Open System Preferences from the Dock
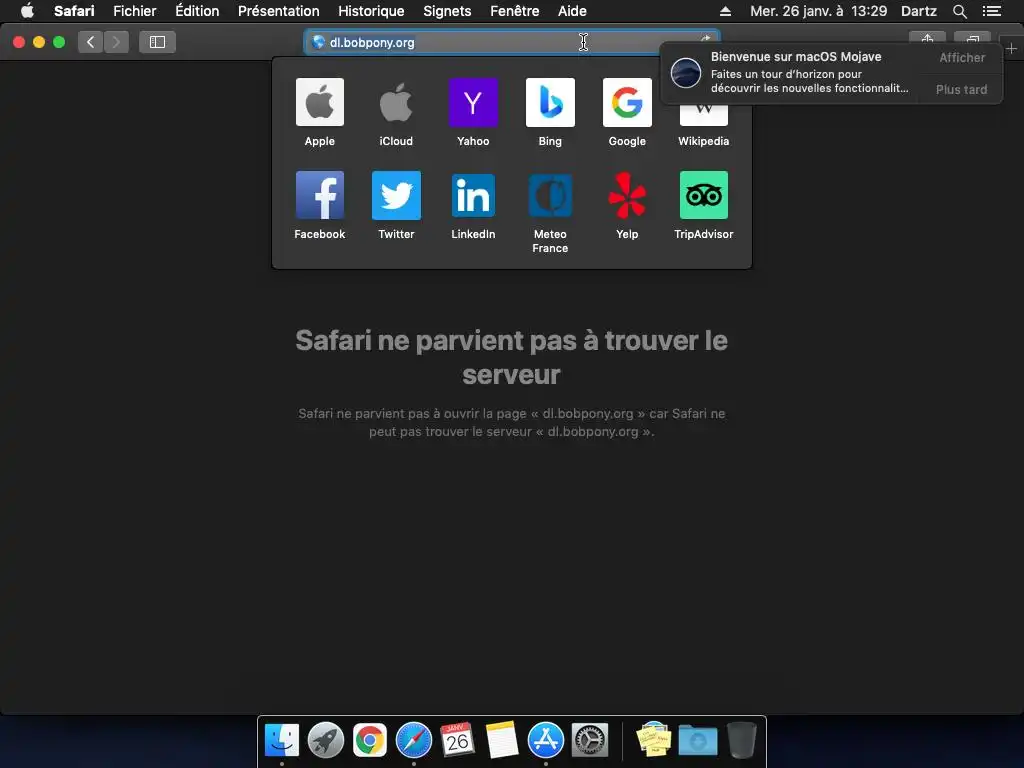1024x768 pixels. point(590,740)
